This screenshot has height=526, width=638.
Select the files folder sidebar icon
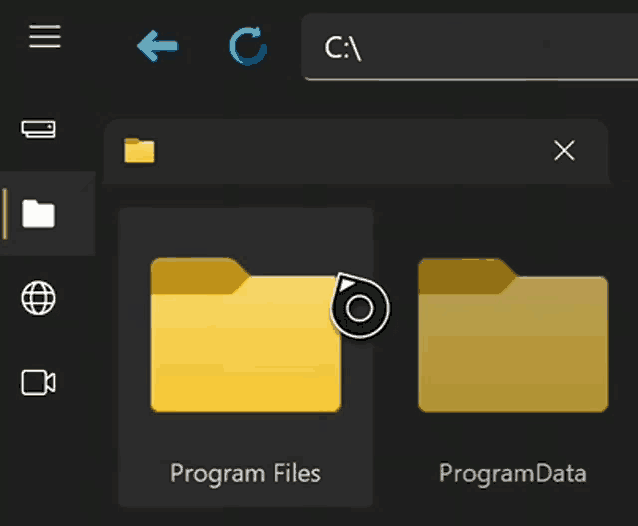[x=38, y=214]
